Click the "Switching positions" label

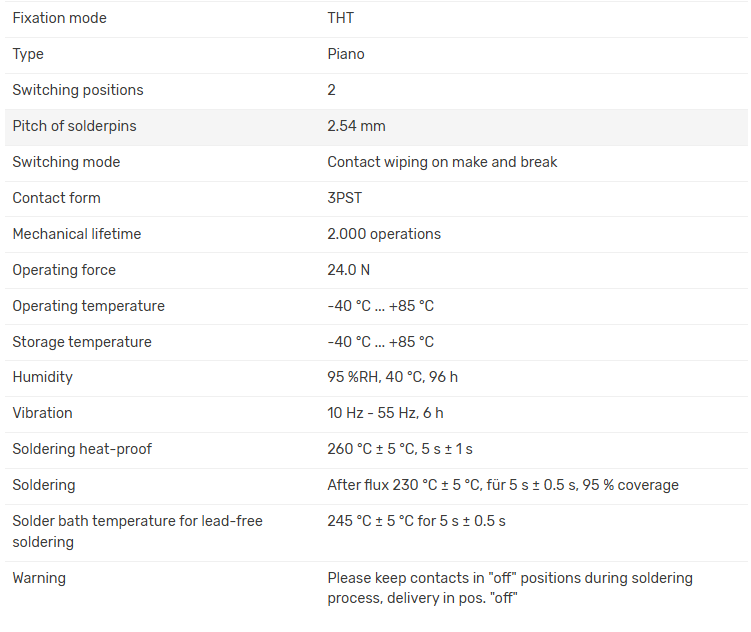[78, 90]
